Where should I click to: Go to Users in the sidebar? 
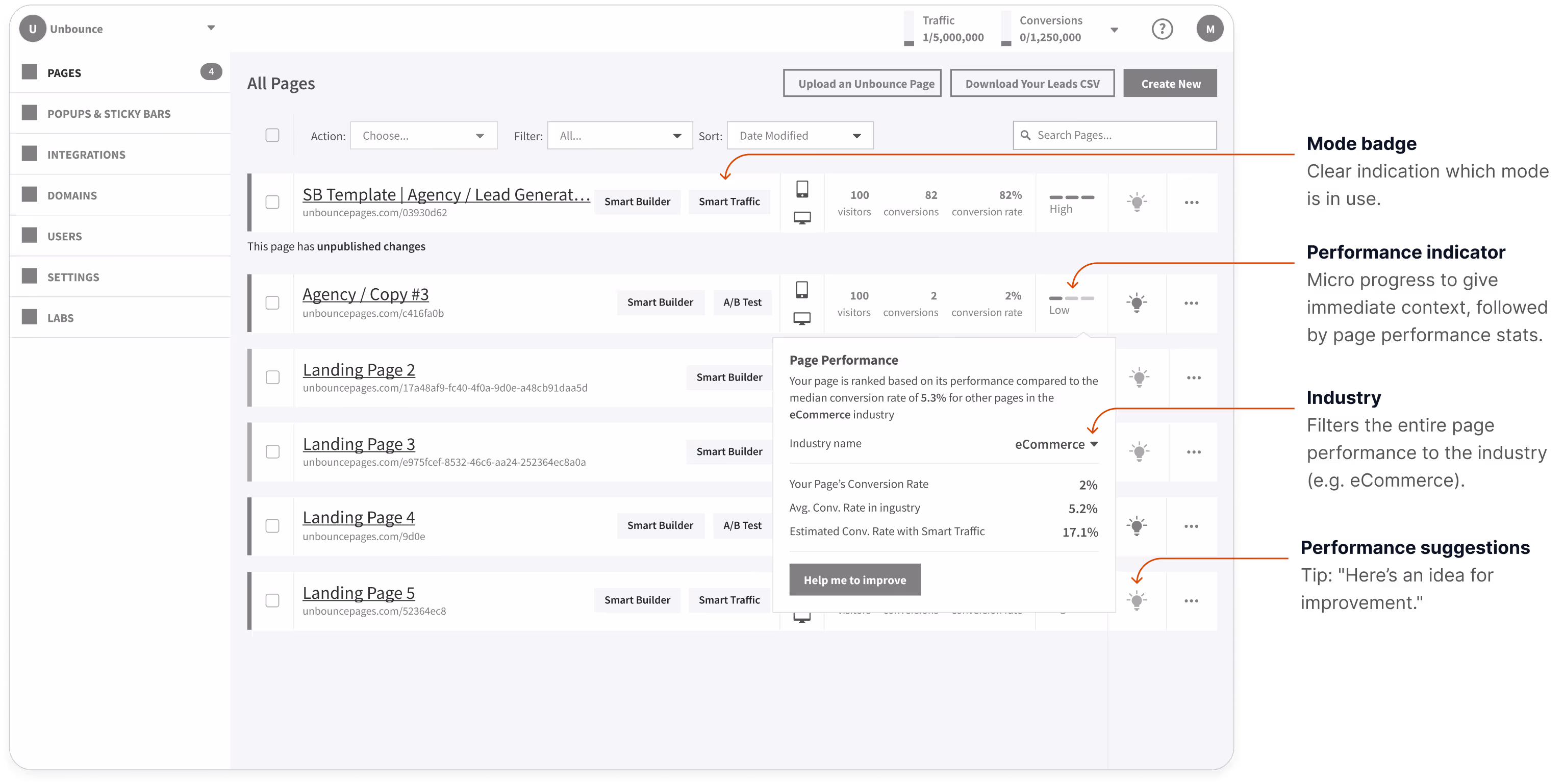tap(120, 236)
